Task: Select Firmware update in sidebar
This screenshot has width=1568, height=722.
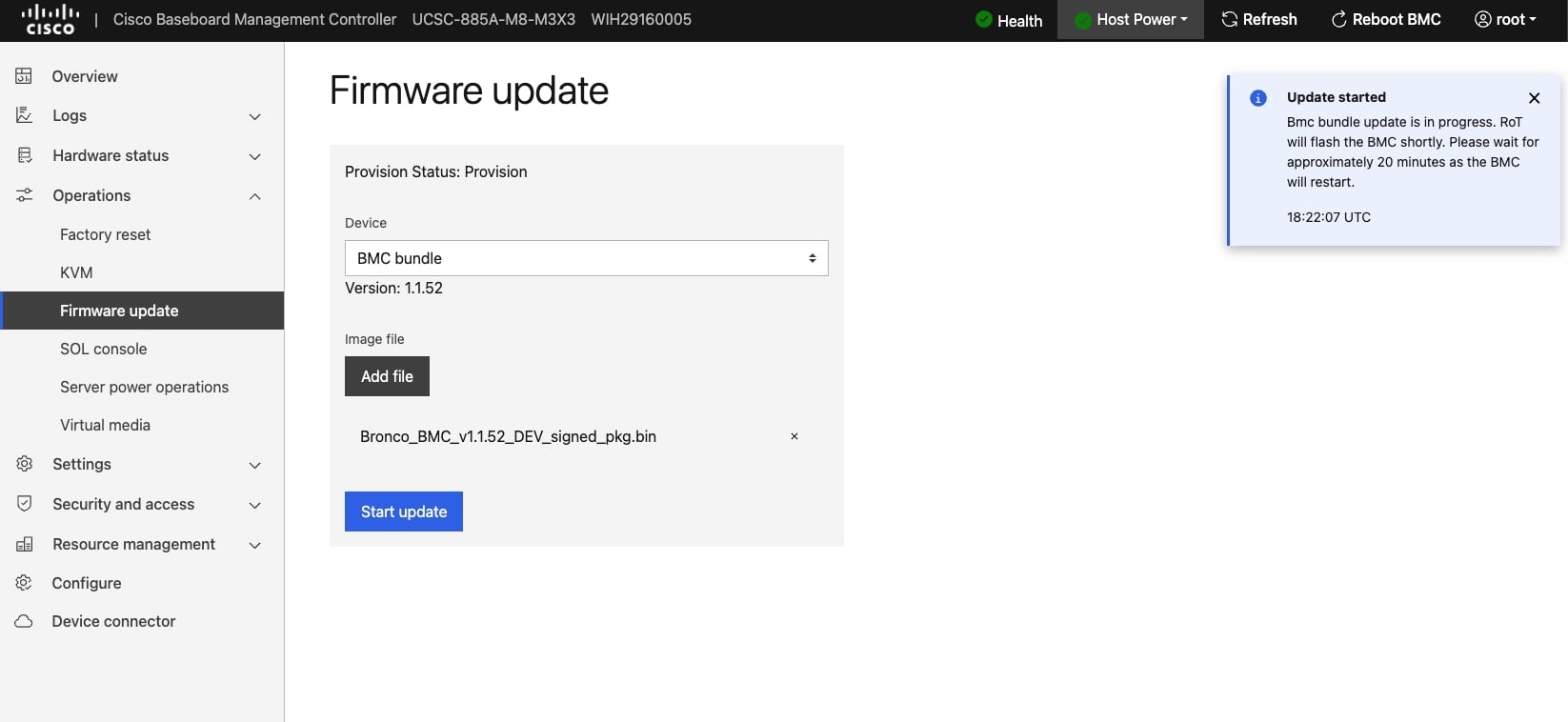Action: point(142,311)
